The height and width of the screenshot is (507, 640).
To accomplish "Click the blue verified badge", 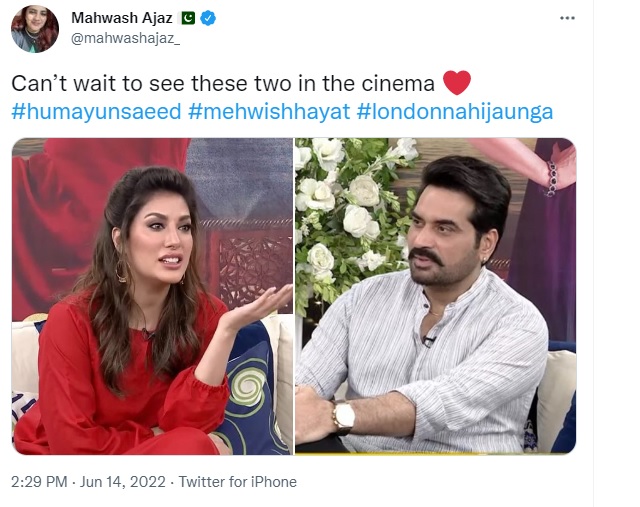I will pos(209,18).
